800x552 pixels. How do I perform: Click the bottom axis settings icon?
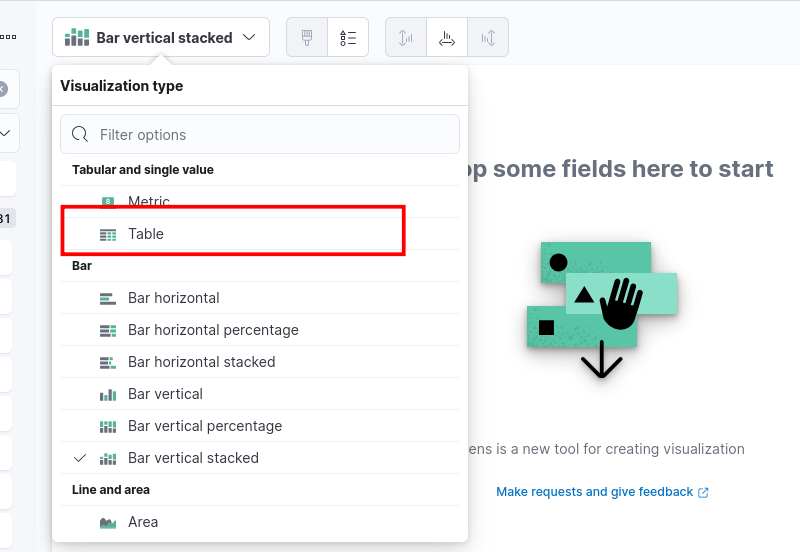tap(447, 38)
